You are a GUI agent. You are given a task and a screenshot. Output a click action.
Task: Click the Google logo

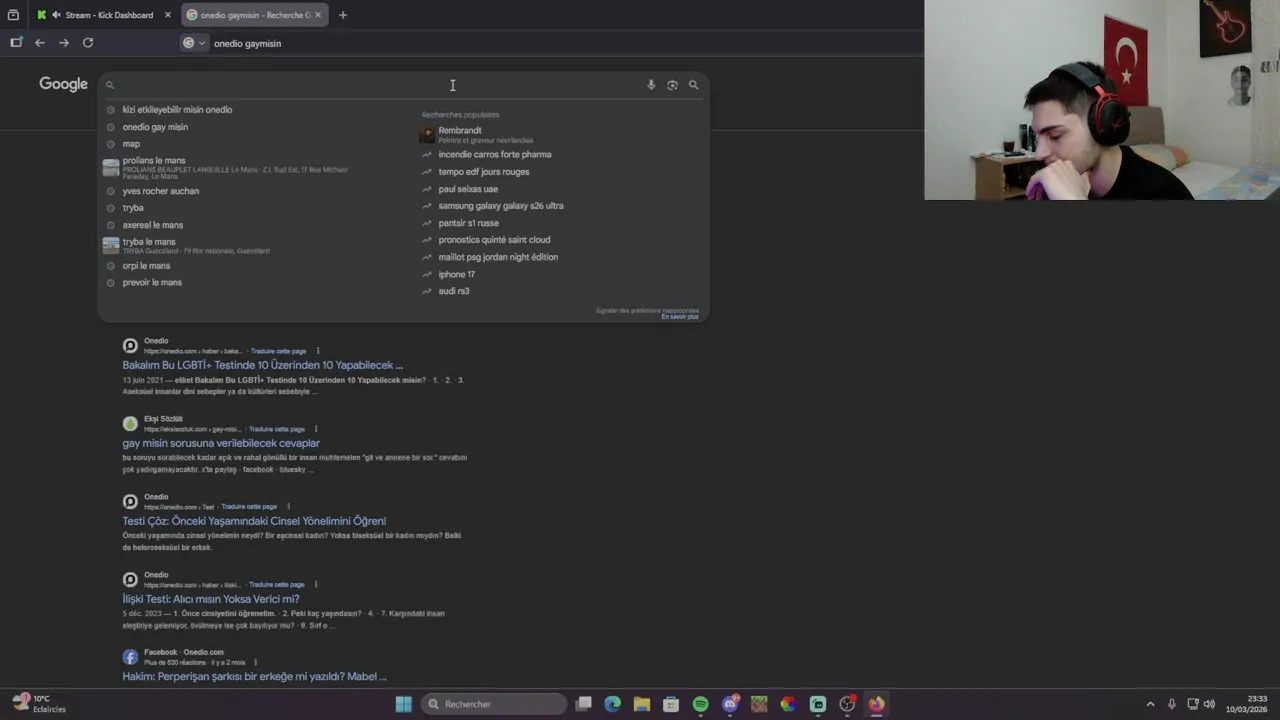(64, 84)
